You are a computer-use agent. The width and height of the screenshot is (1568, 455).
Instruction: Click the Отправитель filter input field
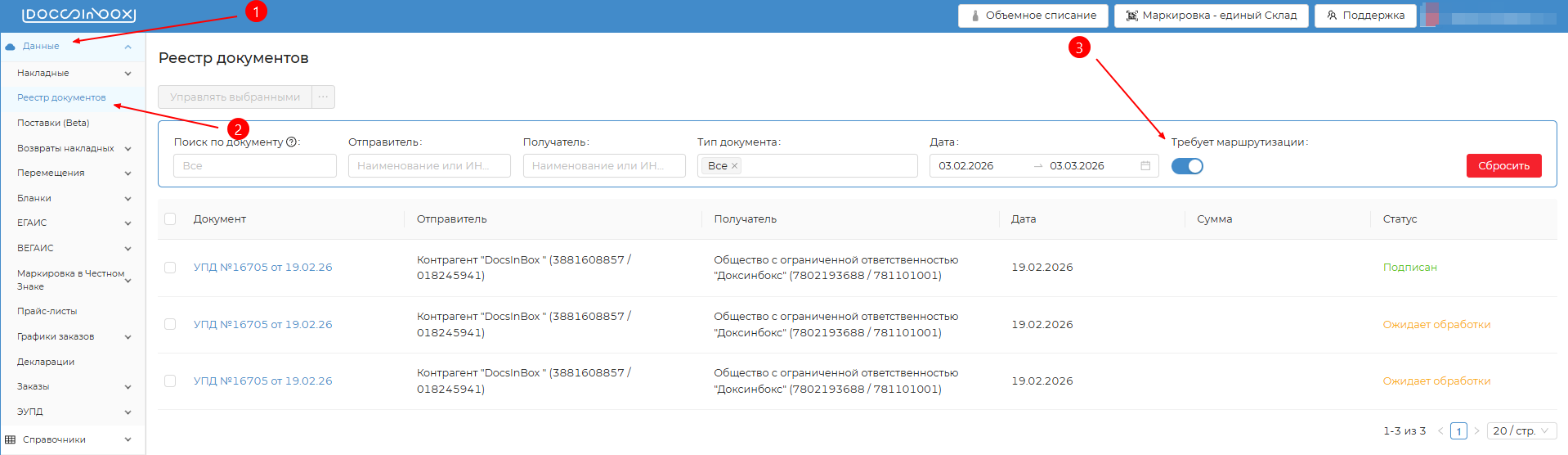tap(429, 166)
